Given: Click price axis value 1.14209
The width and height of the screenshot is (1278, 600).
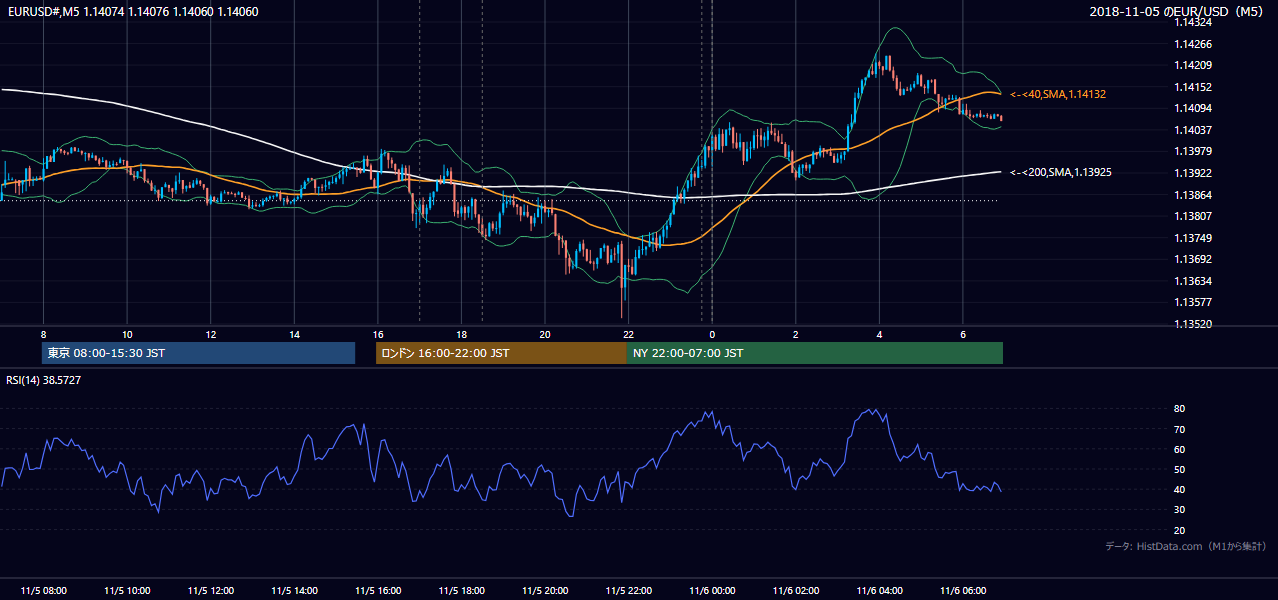Looking at the screenshot, I should pyautogui.click(x=1193, y=65).
